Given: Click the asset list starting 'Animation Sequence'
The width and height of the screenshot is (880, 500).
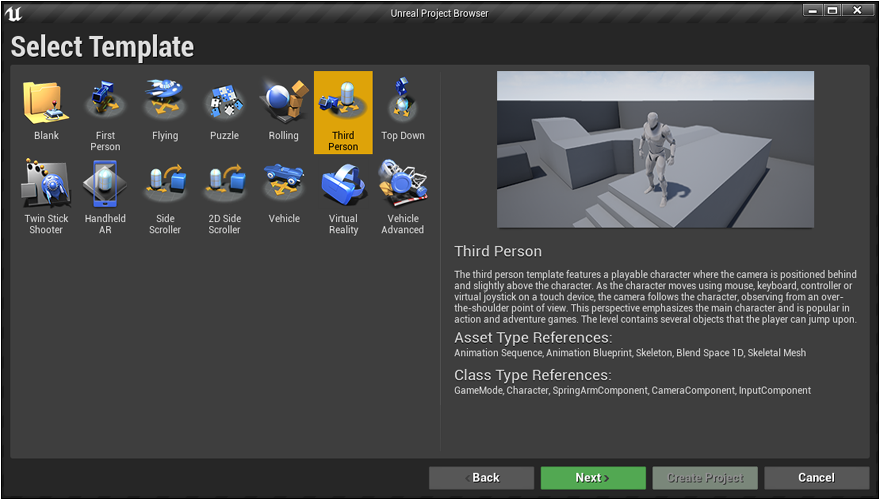Looking at the screenshot, I should 630,353.
